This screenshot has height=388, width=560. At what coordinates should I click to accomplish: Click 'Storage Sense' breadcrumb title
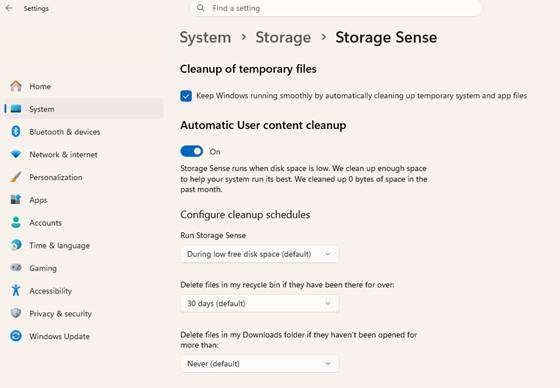tap(386, 38)
